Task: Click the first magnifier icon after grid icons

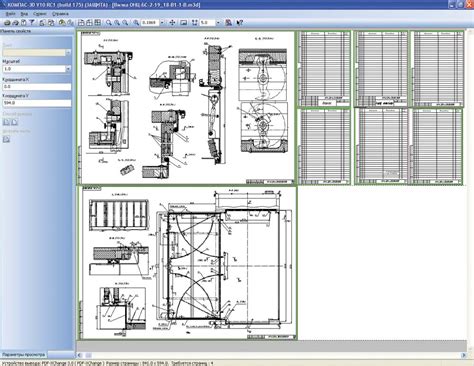Action: (109, 23)
